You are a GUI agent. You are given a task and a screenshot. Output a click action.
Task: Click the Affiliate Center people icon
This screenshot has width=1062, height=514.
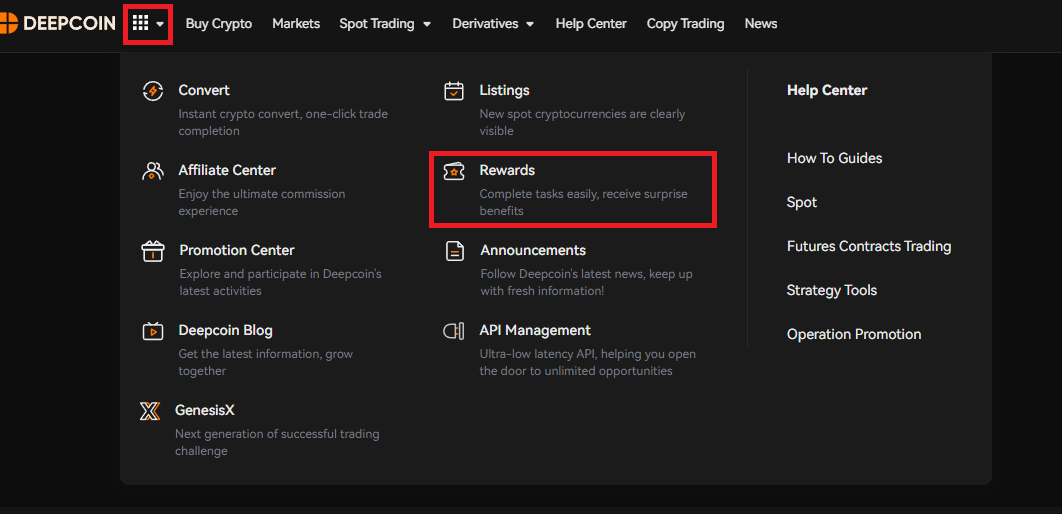153,171
